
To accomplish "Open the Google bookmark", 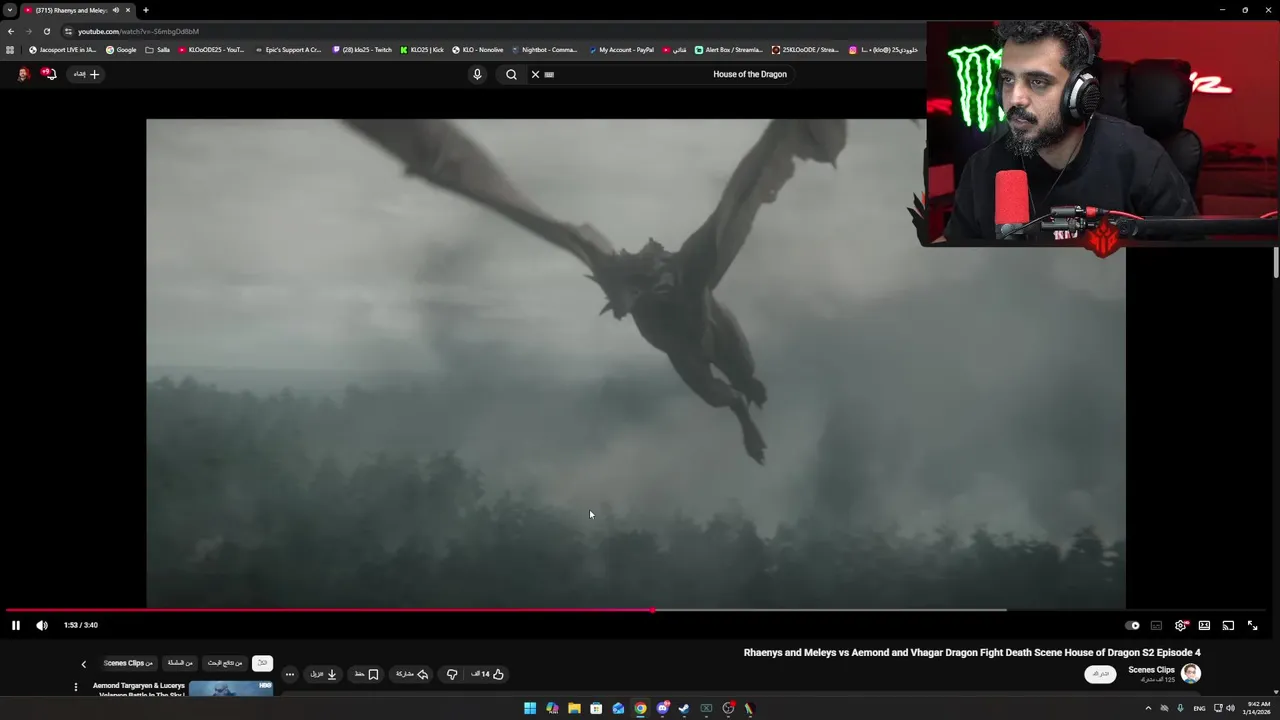I will [121, 49].
